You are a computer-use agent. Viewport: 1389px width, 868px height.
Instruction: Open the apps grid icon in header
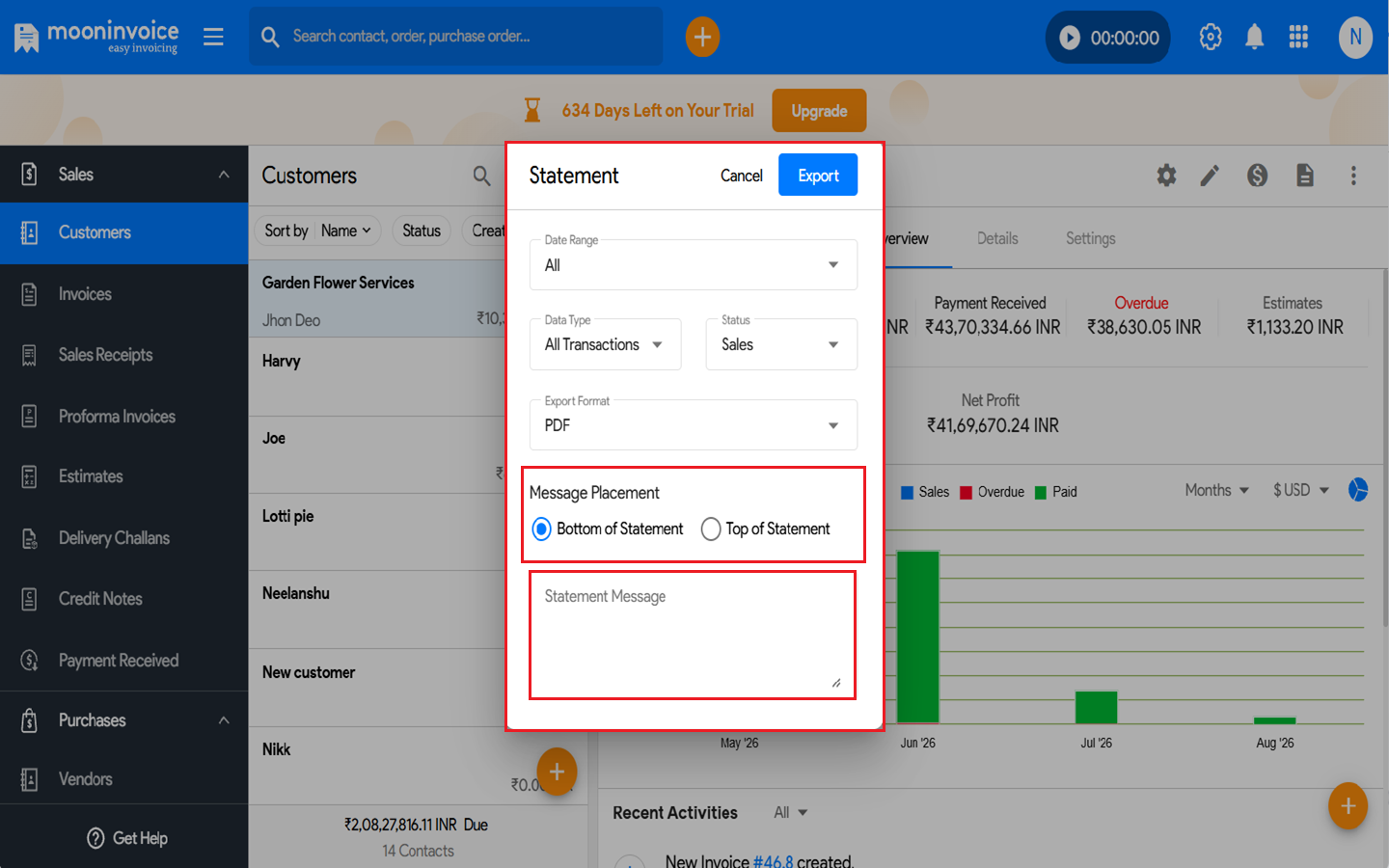click(1298, 38)
